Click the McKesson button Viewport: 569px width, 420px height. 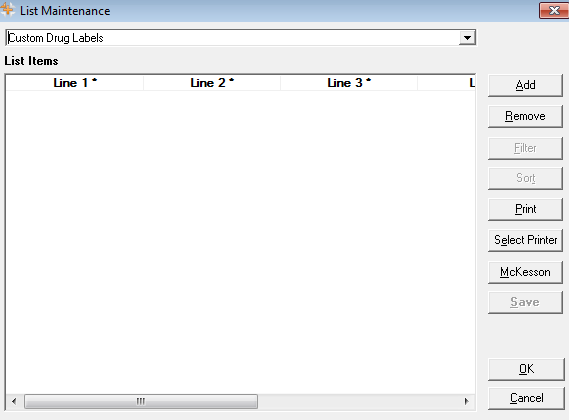(525, 272)
